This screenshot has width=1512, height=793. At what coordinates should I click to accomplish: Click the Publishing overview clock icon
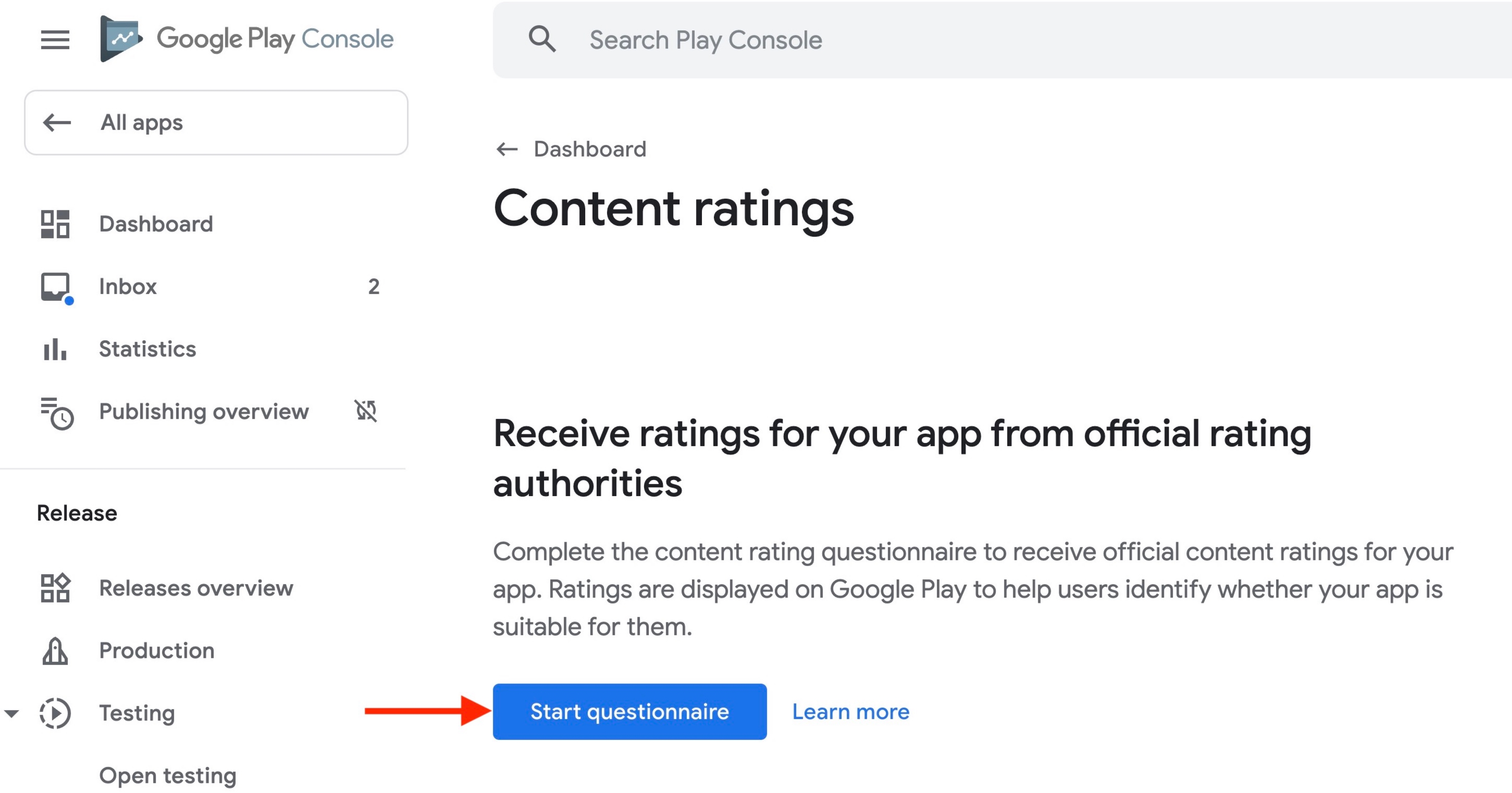(x=57, y=412)
